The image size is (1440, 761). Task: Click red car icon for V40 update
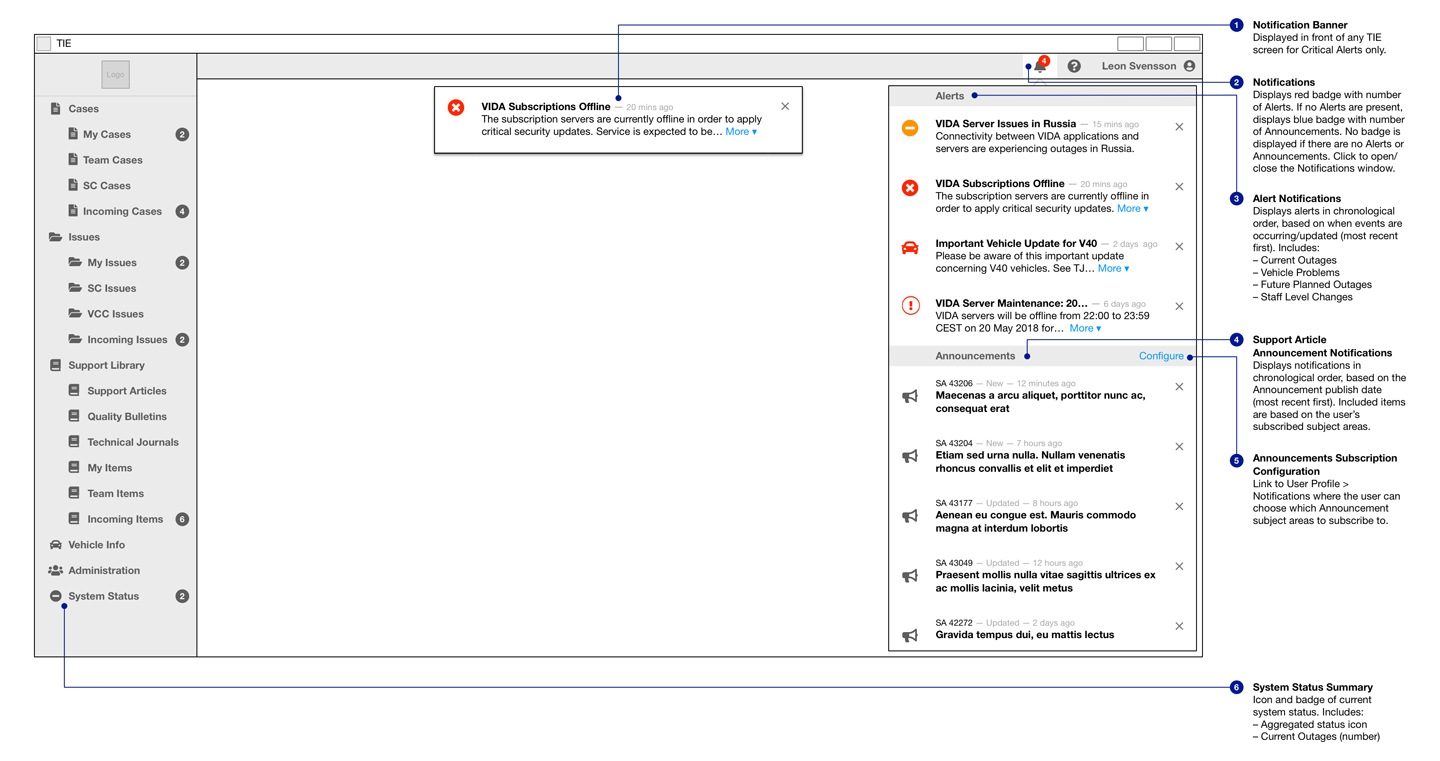pos(910,248)
